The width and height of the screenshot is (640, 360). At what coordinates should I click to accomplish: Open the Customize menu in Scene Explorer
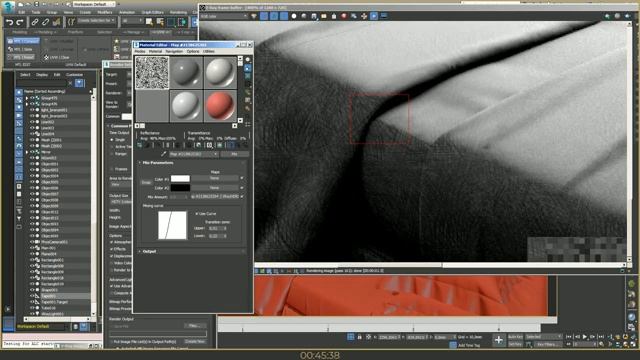74,75
